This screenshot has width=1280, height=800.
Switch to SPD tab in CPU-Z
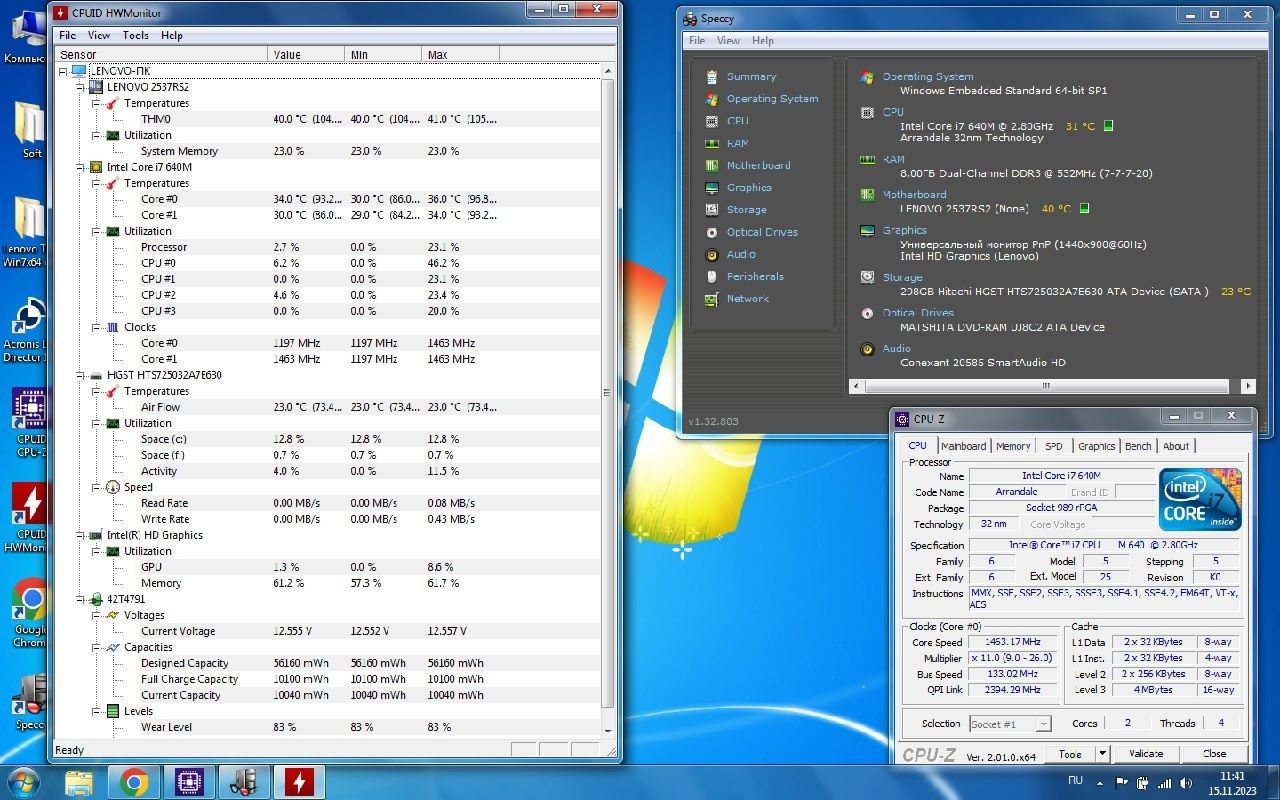click(1054, 446)
